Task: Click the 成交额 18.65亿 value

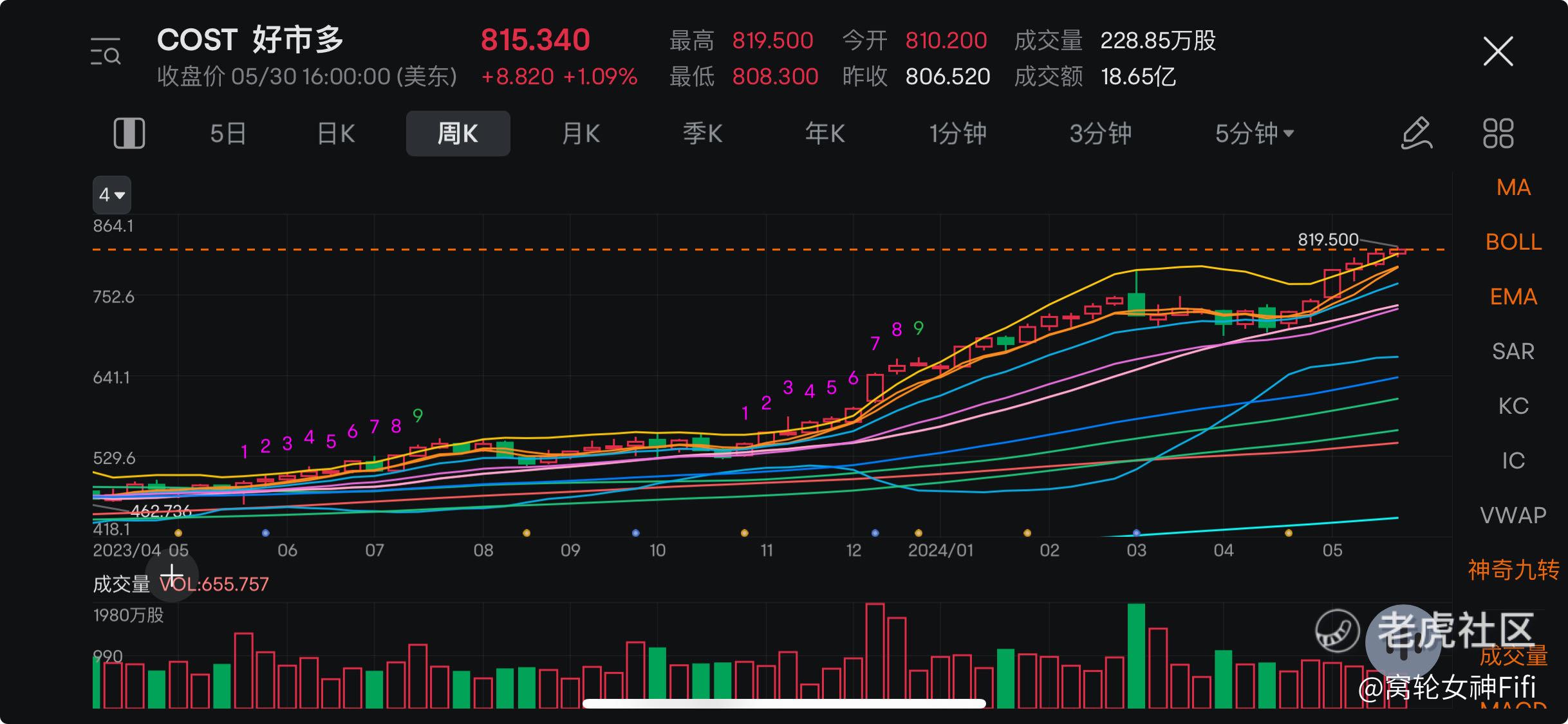Action: 1138,77
